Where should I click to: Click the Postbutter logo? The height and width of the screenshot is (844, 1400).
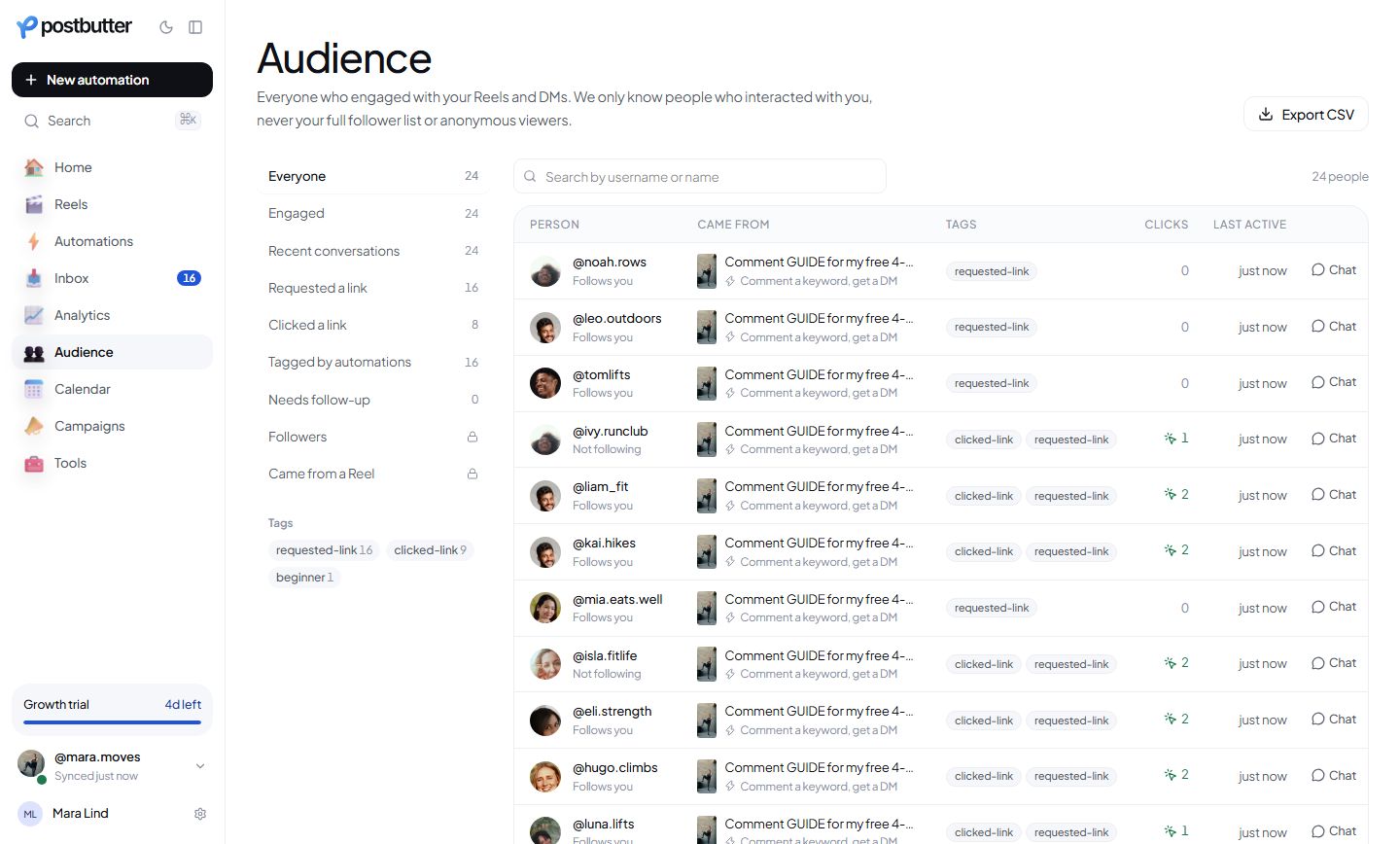pyautogui.click(x=75, y=27)
